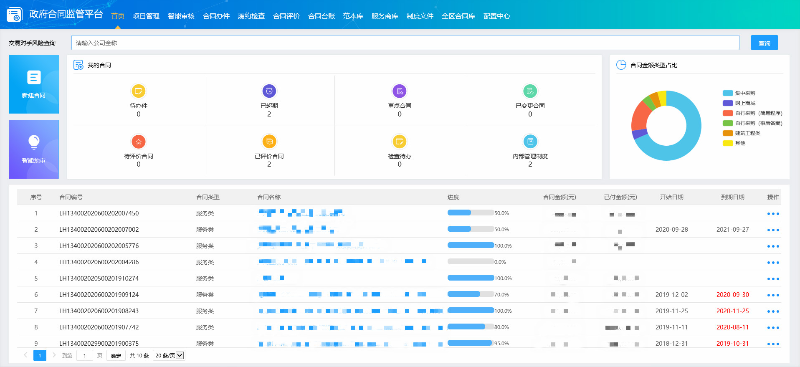Click the green icon at the top-right of the my contracts panel
The width and height of the screenshot is (800, 367).
click(530, 91)
